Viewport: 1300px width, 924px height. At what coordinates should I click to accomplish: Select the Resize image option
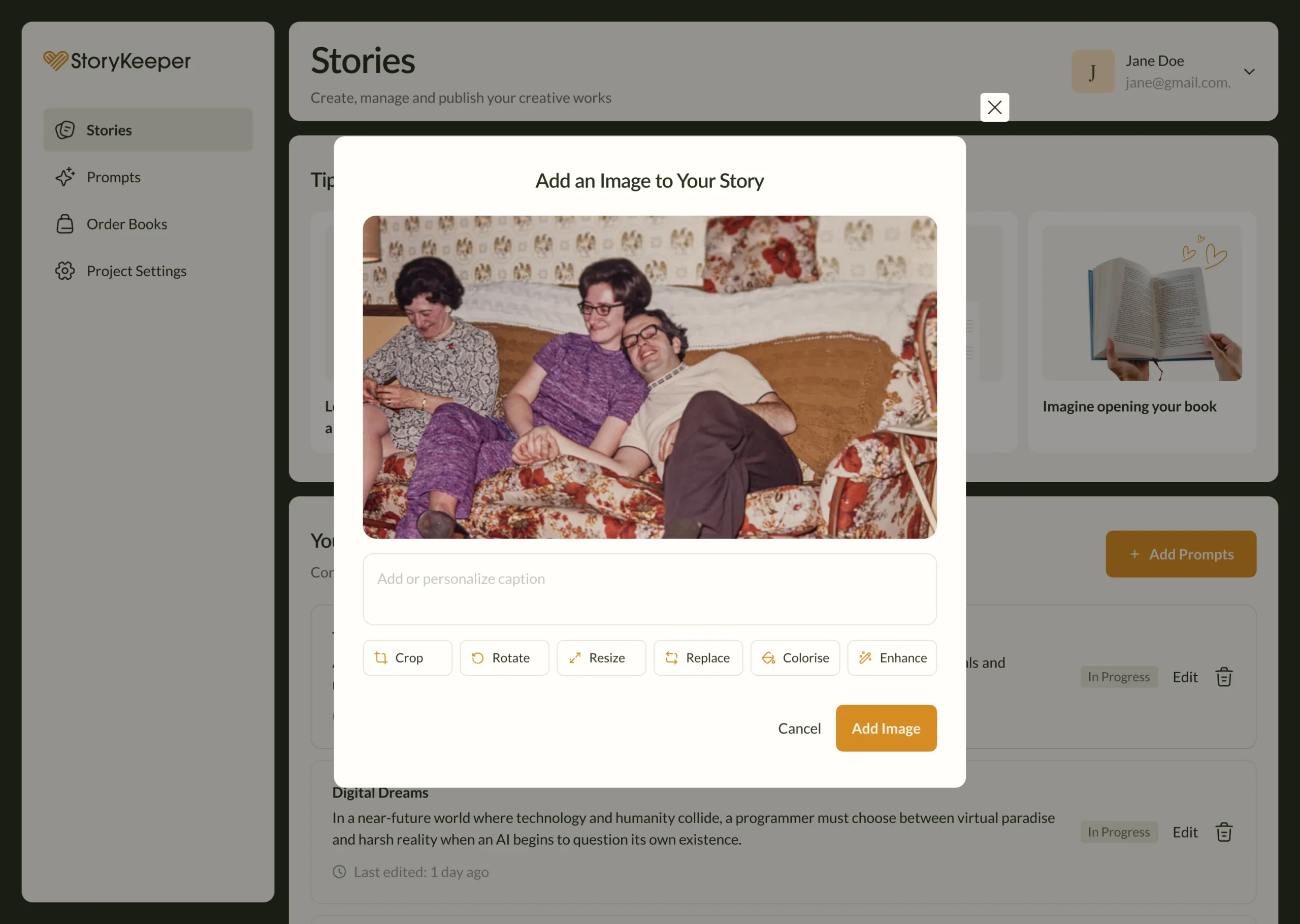pos(601,658)
